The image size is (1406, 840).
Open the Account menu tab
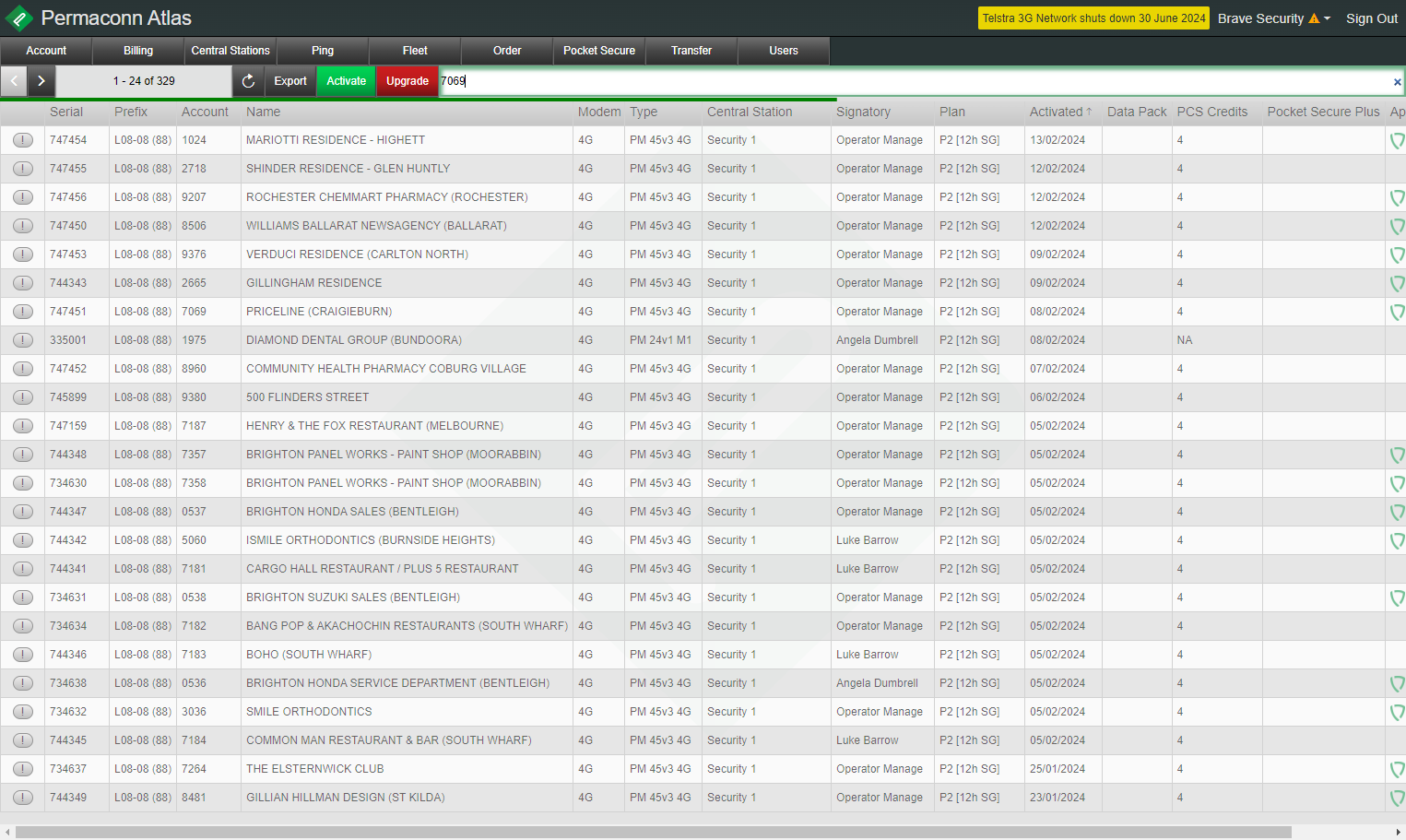46,51
